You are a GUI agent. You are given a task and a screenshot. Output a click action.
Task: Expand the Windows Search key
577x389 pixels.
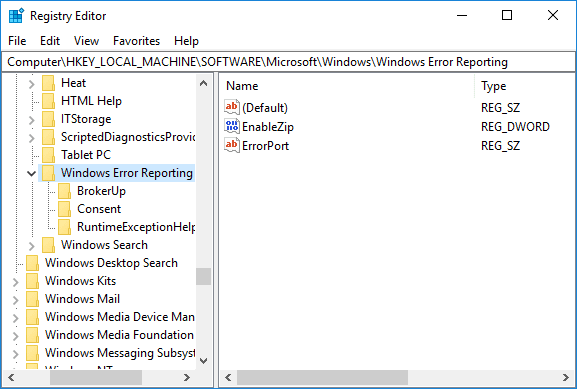32,246
